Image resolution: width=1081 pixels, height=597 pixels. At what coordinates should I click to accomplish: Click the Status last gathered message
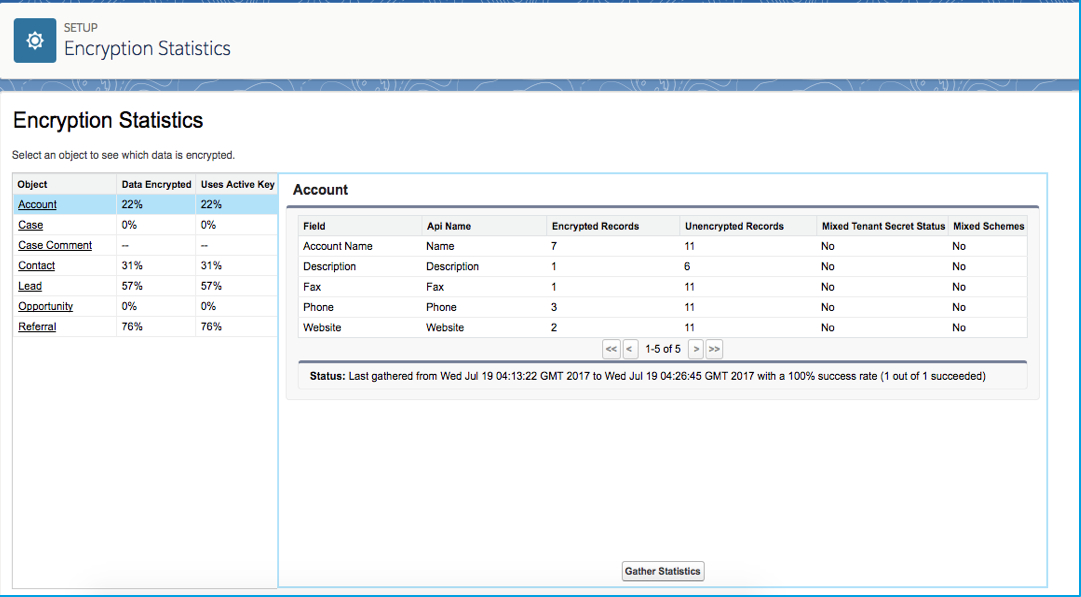click(x=647, y=376)
